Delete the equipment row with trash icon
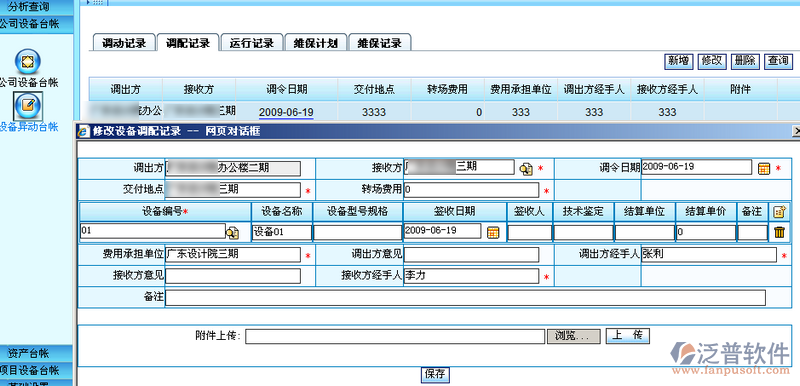 tap(779, 232)
